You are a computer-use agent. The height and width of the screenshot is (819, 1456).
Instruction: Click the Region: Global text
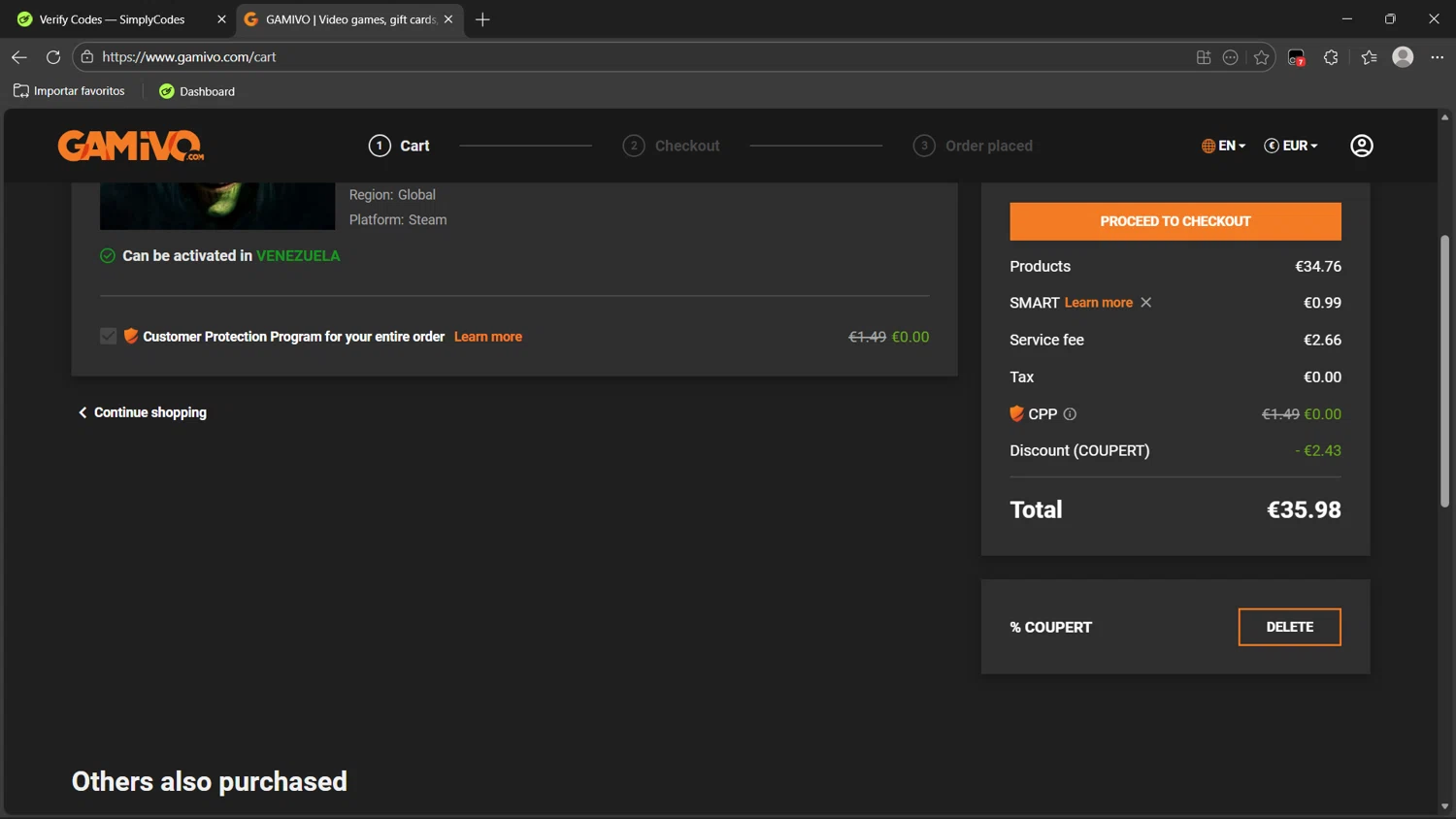392,194
